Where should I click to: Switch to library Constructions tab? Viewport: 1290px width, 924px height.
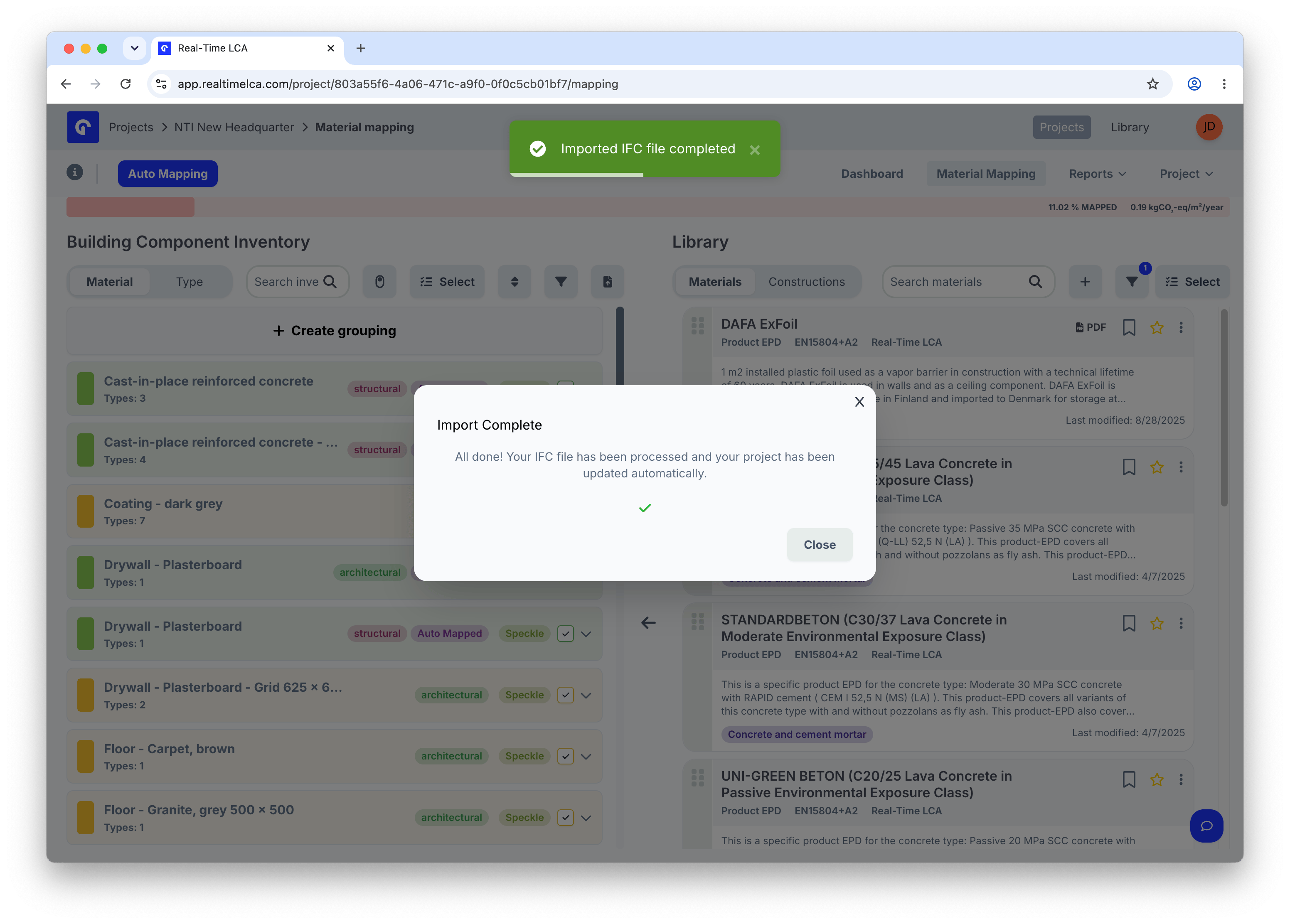807,282
